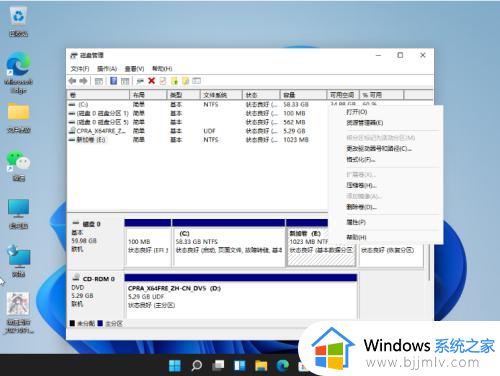Screen dimensions: 500x376
Task: Sort by the 容量 column header
Action: pos(303,95)
